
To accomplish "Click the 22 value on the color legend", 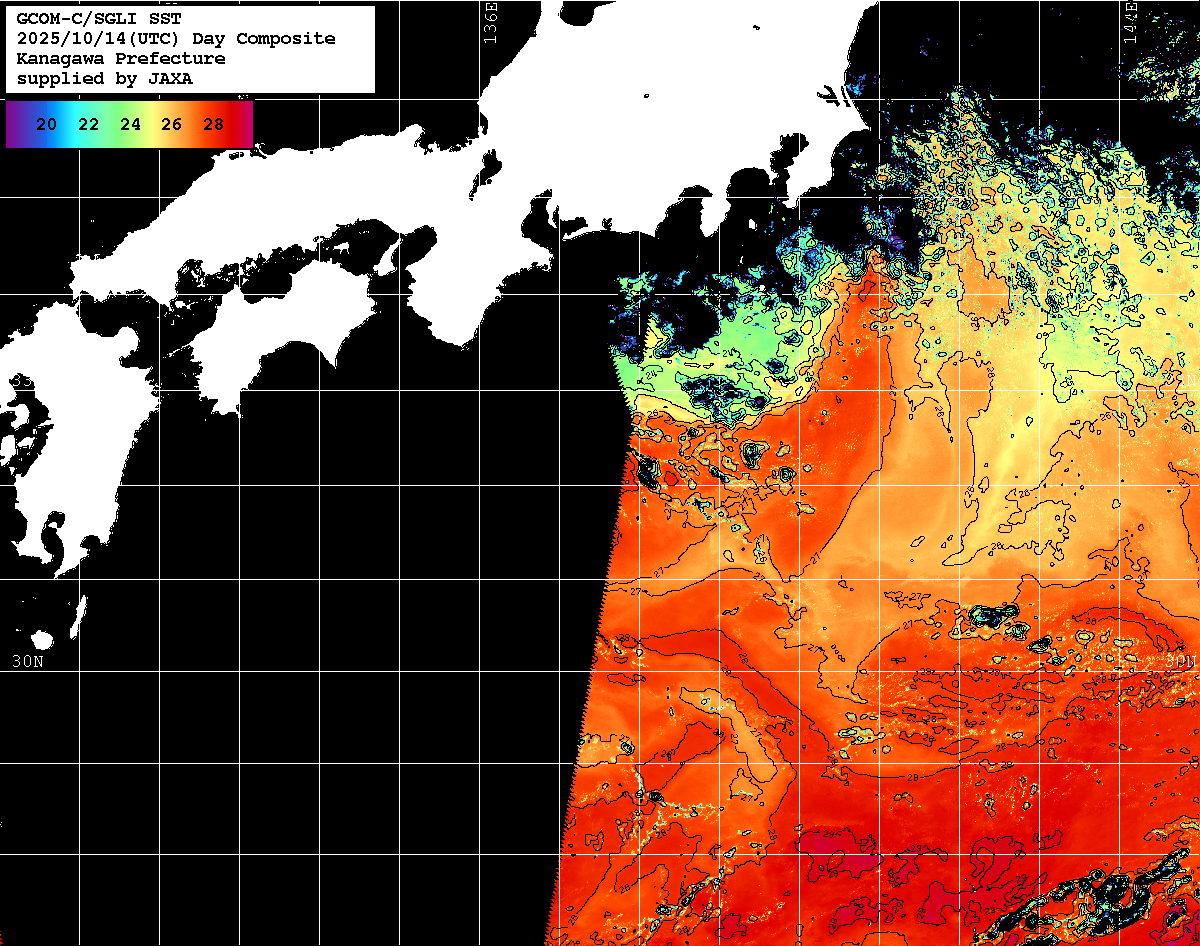I will coord(88,125).
